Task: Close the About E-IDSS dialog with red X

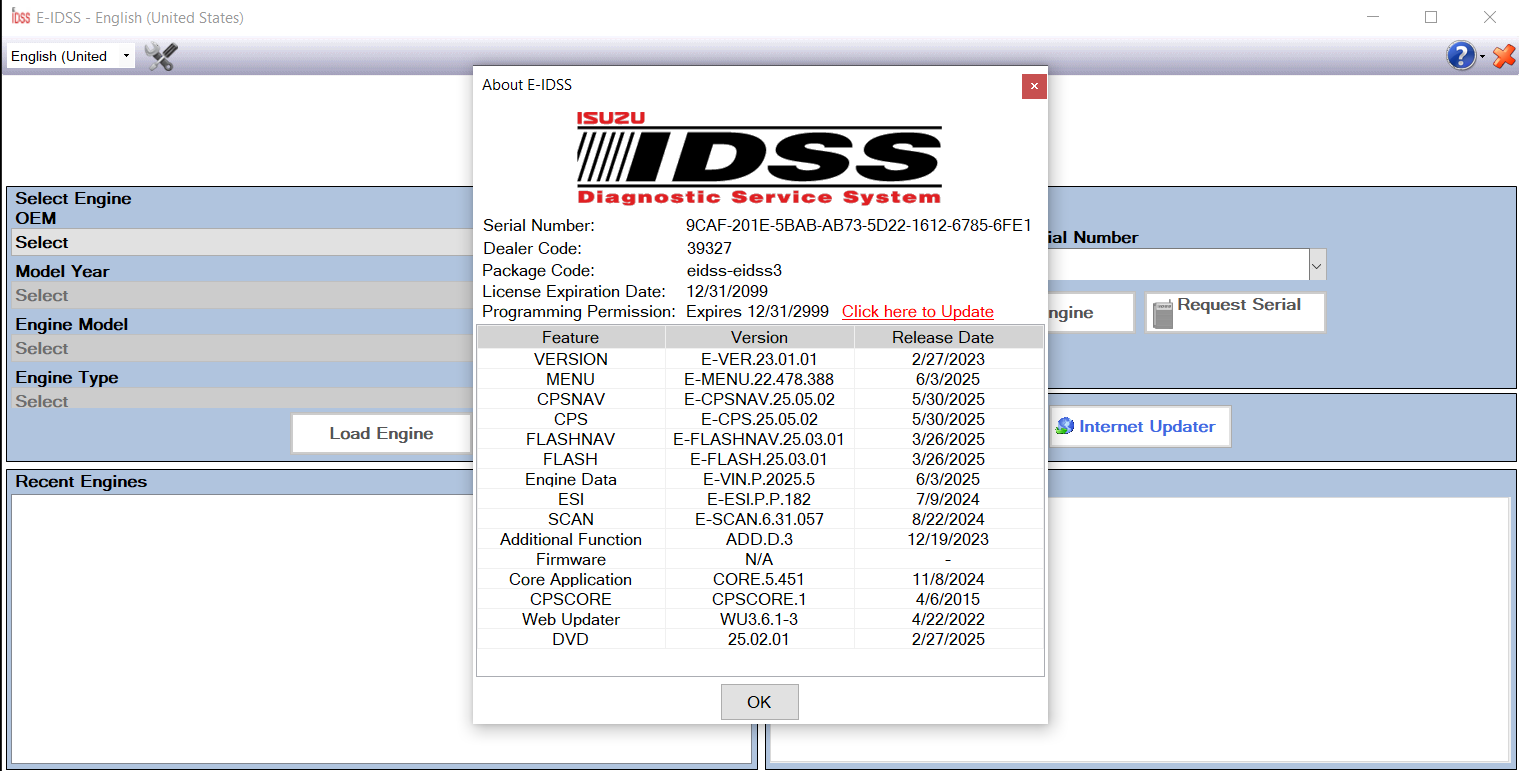Action: point(1034,86)
